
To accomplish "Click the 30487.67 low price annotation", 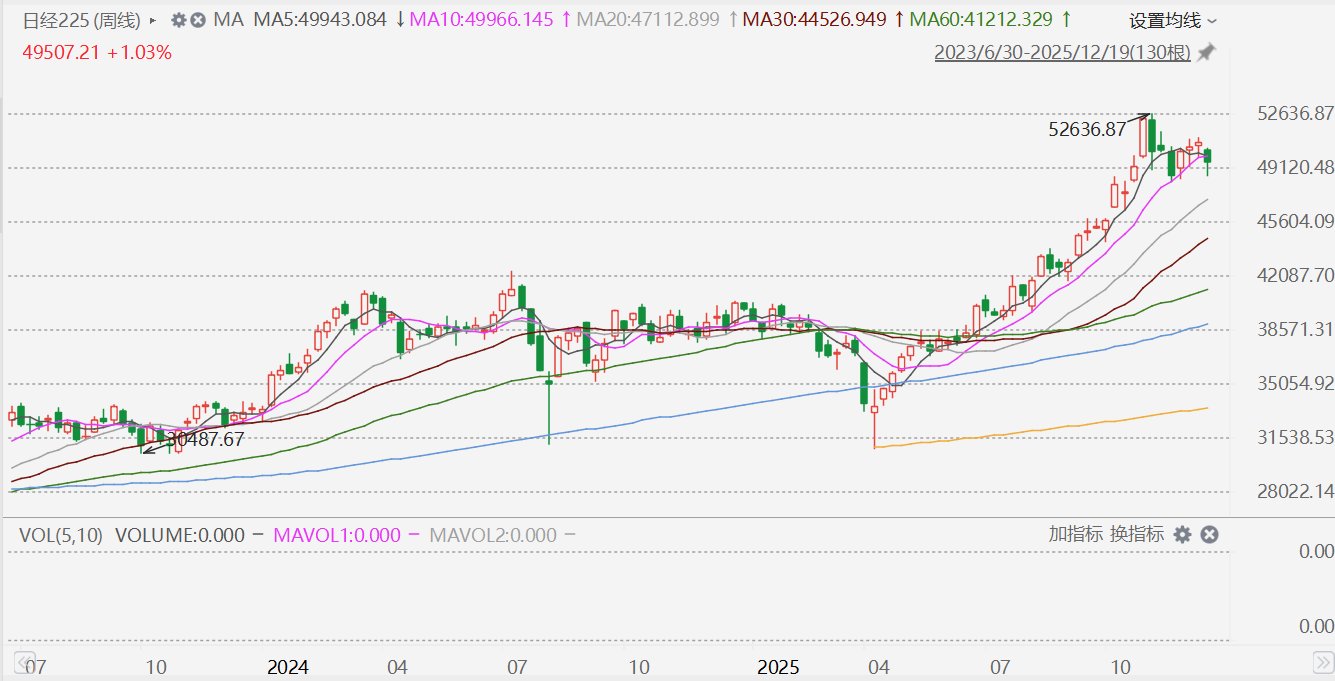I will coord(205,438).
